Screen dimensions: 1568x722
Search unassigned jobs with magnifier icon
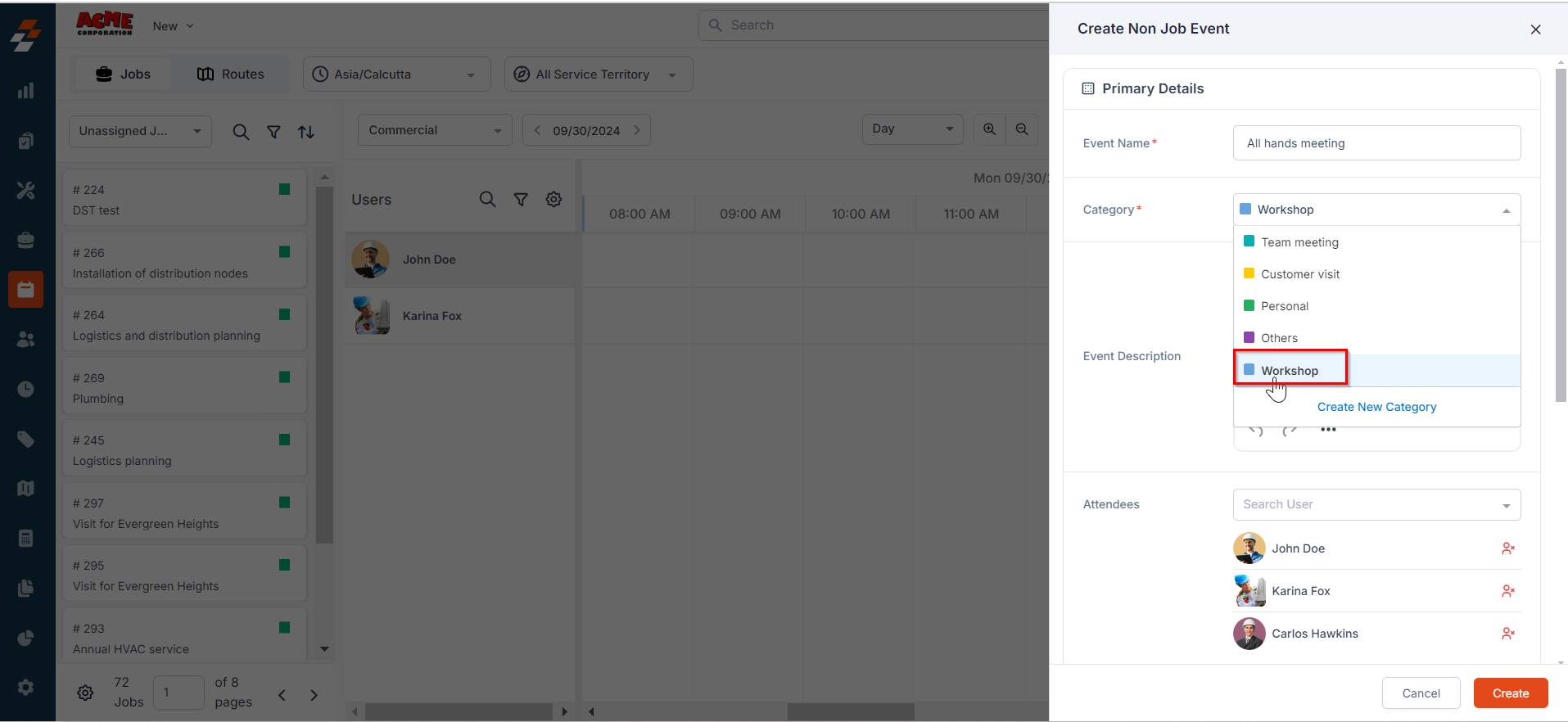point(241,132)
